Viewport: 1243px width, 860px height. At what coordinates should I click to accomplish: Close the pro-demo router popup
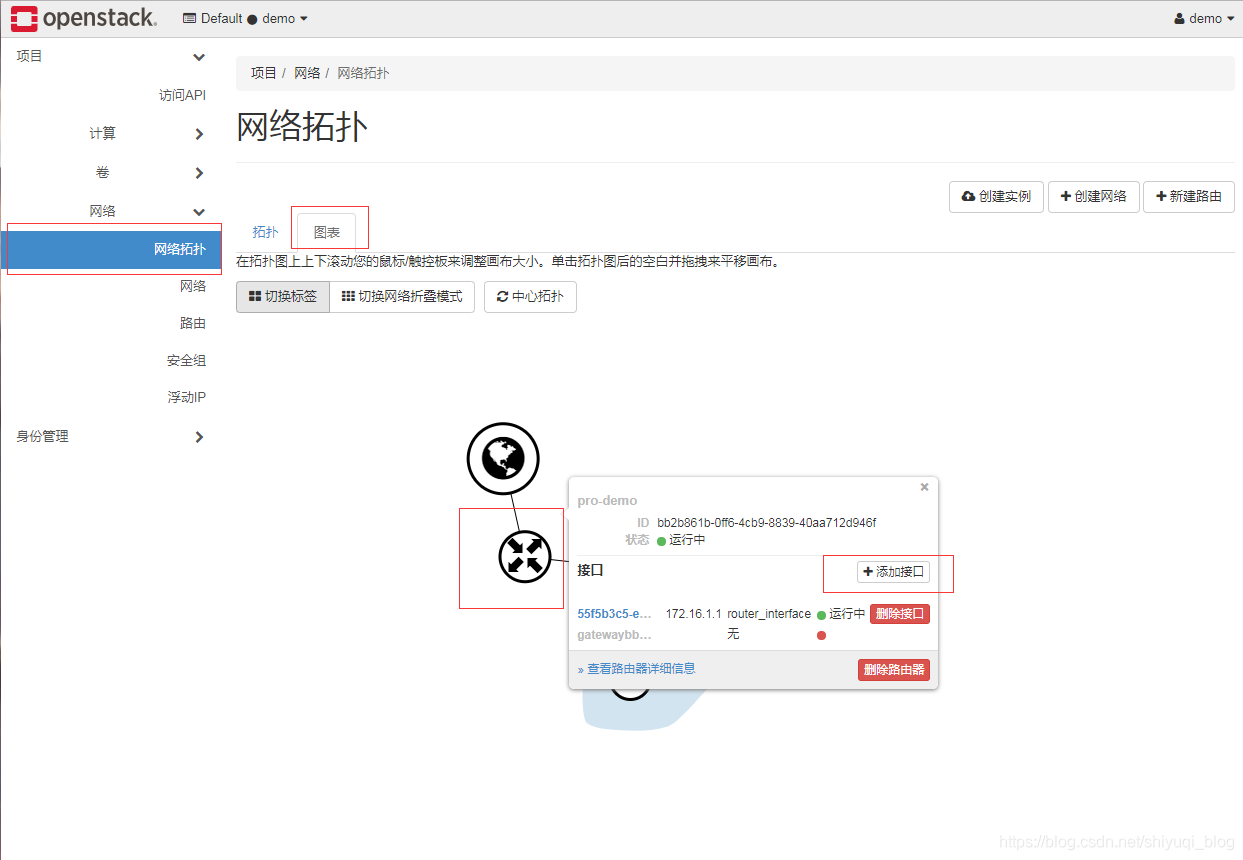pyautogui.click(x=924, y=487)
